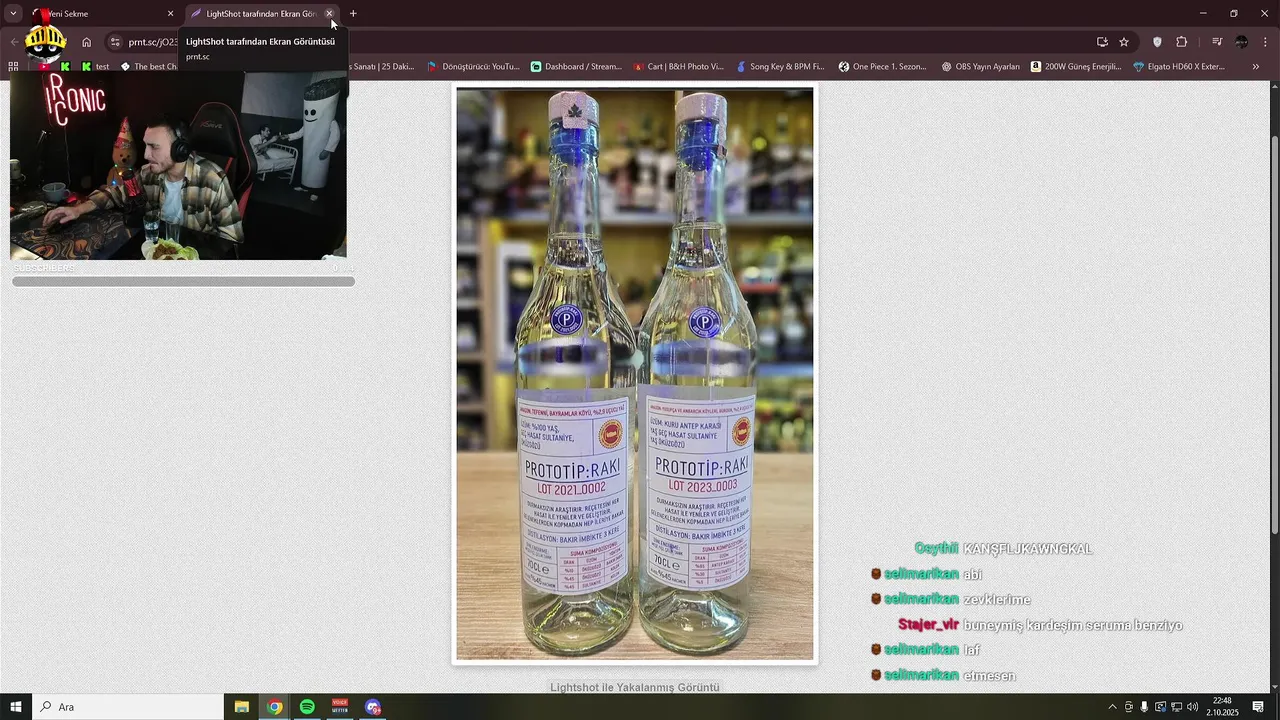Open File Explorer from the taskbar
Screen dimensions: 1280x720
(x=242, y=707)
